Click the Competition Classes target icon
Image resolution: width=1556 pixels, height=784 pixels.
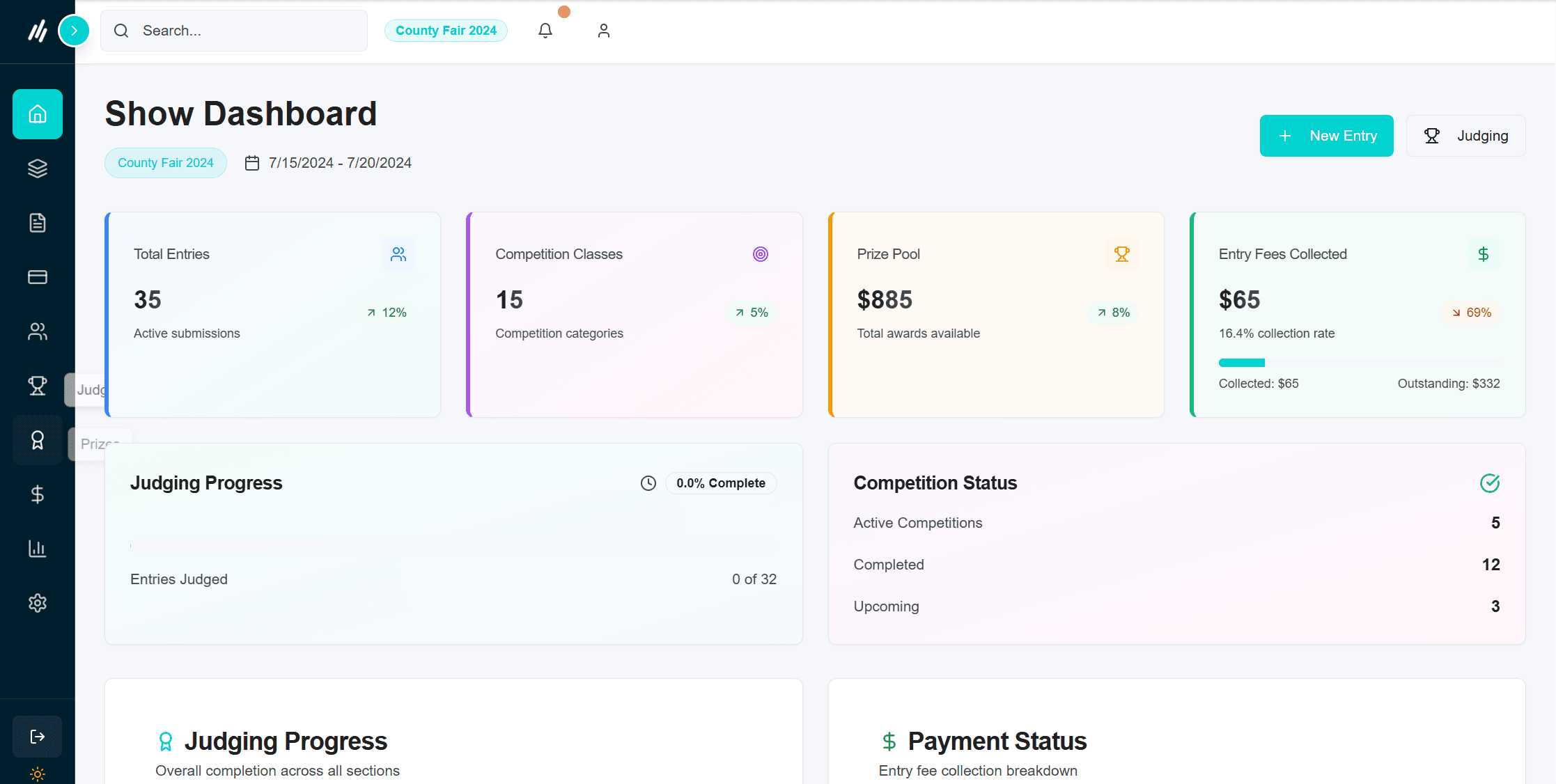click(x=761, y=254)
